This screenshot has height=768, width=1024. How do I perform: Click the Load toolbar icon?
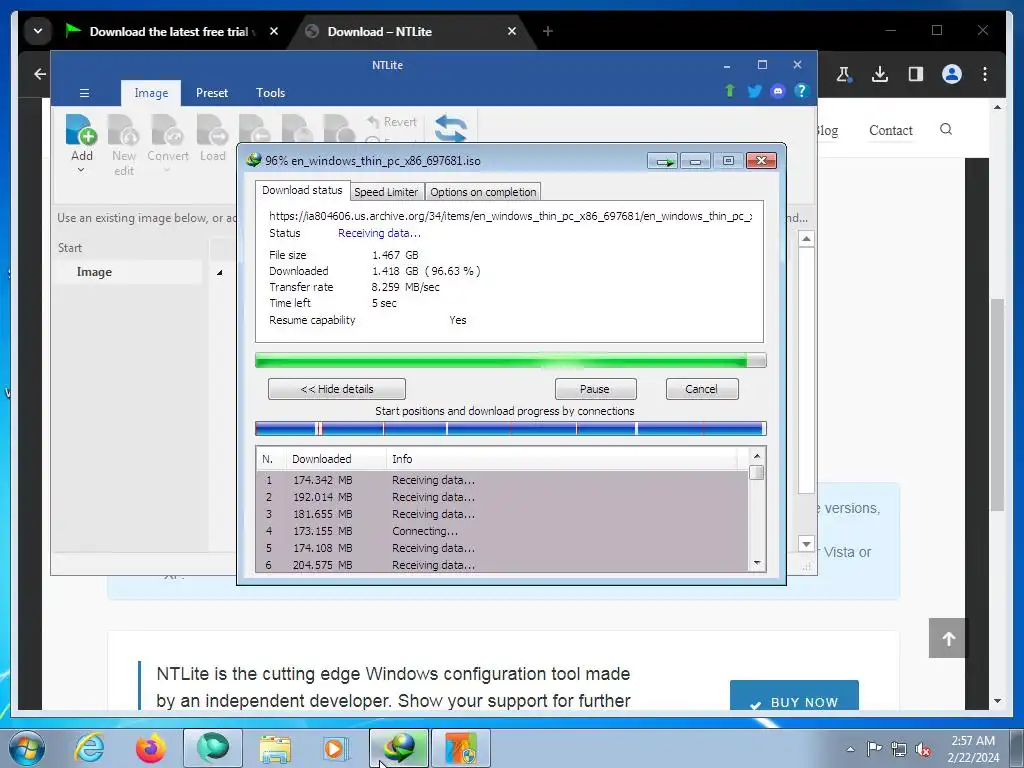[x=213, y=138]
